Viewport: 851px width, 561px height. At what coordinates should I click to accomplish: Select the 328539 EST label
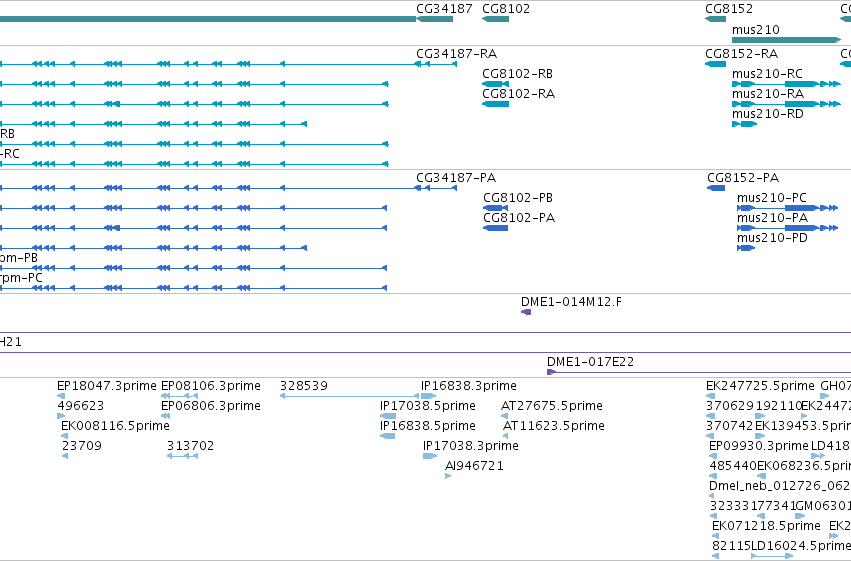304,386
